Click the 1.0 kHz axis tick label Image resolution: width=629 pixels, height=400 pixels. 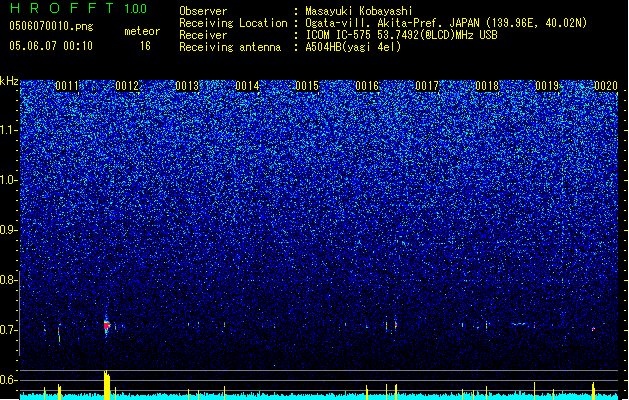pos(9,180)
